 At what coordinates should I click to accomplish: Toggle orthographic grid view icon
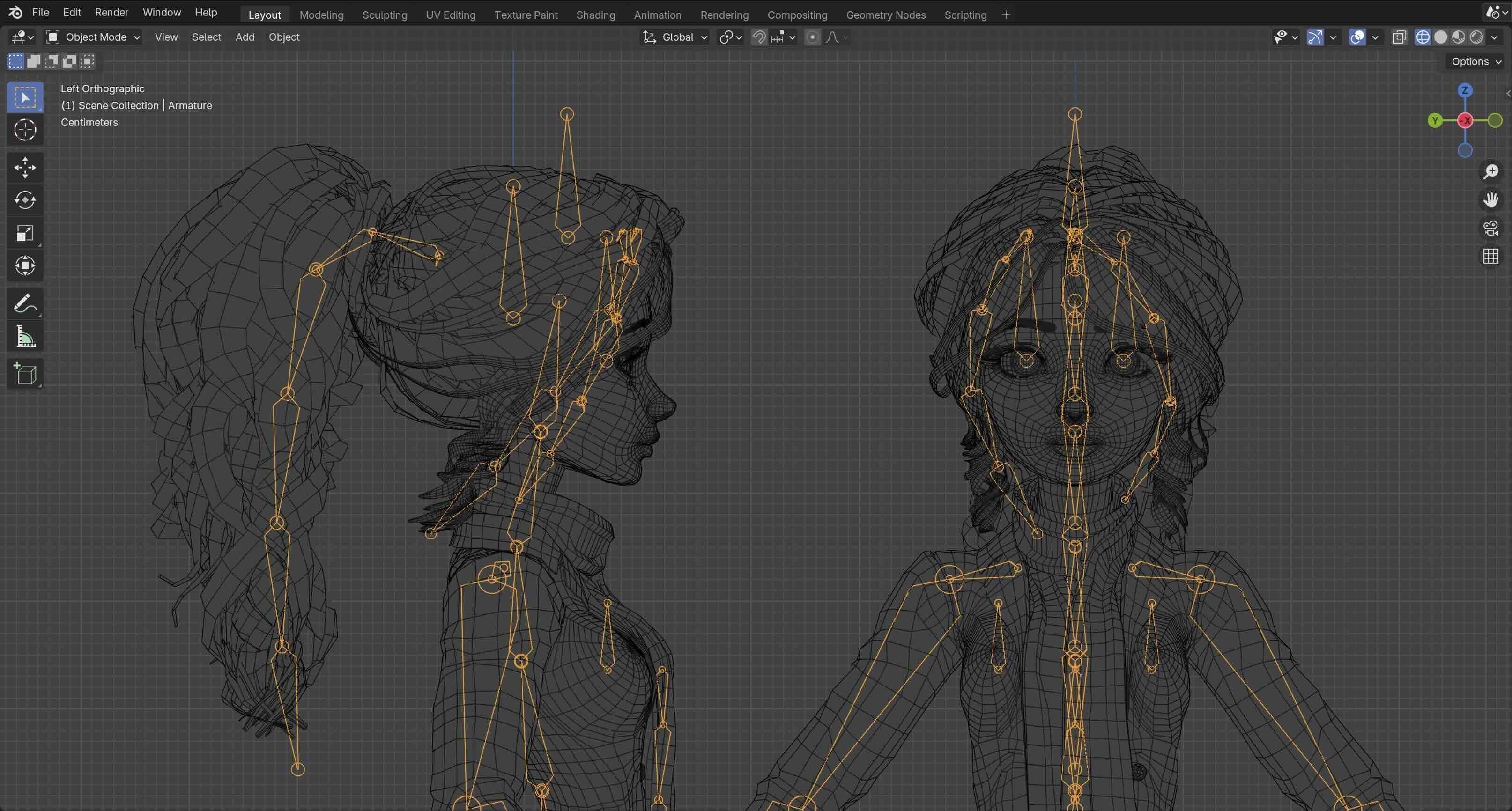tap(1491, 257)
